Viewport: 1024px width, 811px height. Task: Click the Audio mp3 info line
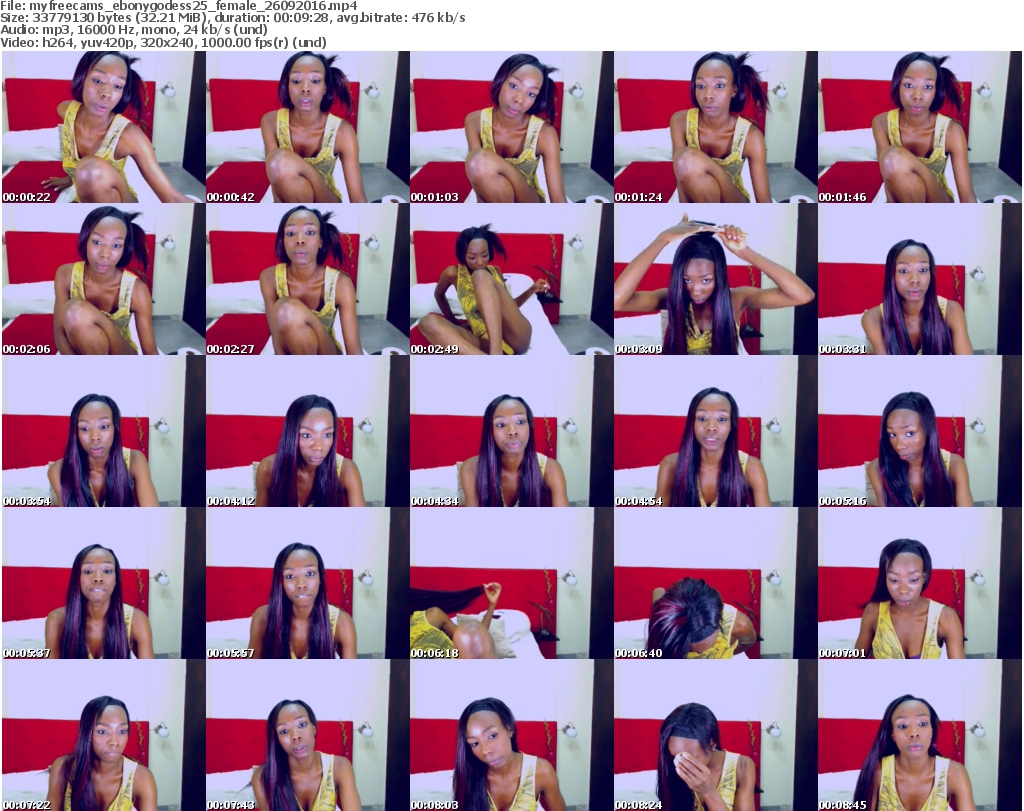click(134, 30)
